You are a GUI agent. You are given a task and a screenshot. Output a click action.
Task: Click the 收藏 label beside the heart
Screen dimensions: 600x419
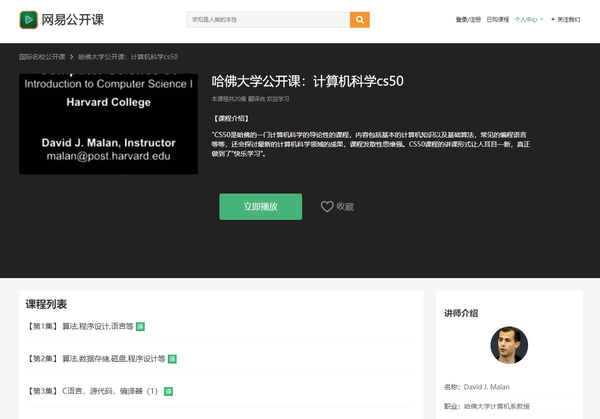click(345, 207)
